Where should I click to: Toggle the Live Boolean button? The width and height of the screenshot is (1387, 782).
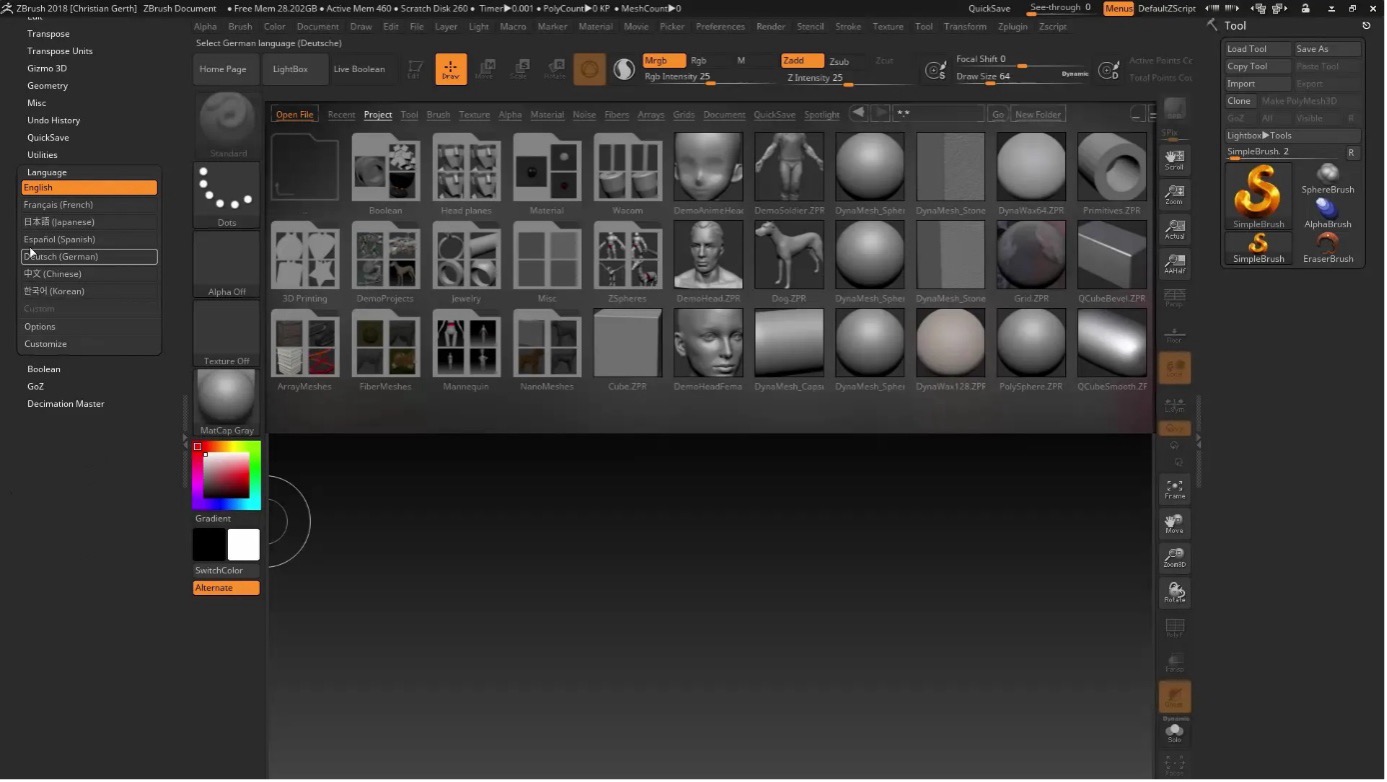coord(359,69)
